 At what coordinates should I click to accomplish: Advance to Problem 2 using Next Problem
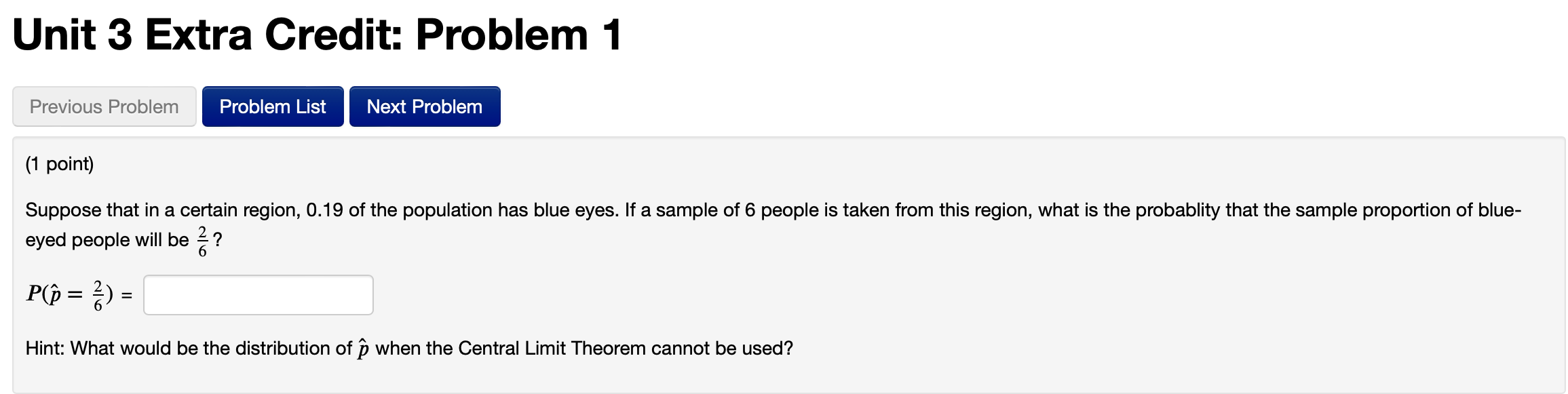coord(424,106)
